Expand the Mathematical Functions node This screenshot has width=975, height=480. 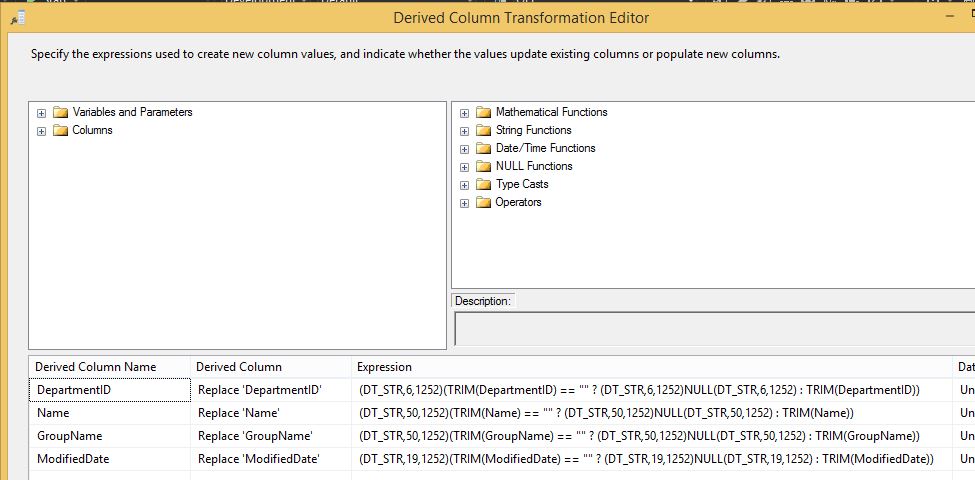tap(465, 113)
